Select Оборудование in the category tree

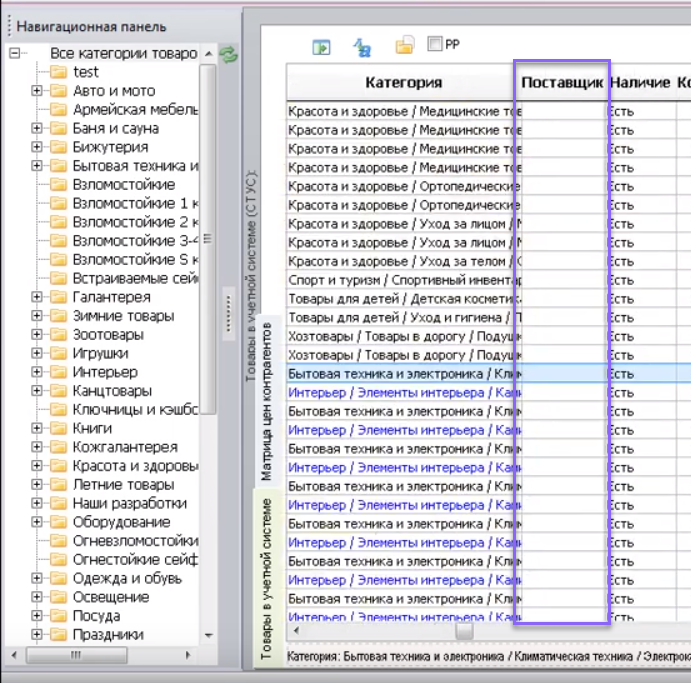coord(122,522)
